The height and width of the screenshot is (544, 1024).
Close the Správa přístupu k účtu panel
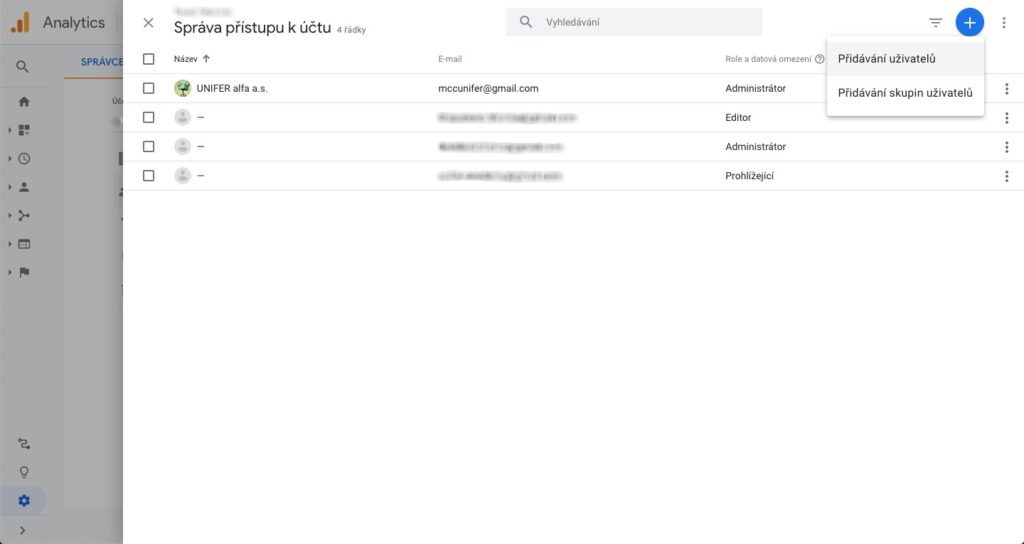[x=148, y=22]
